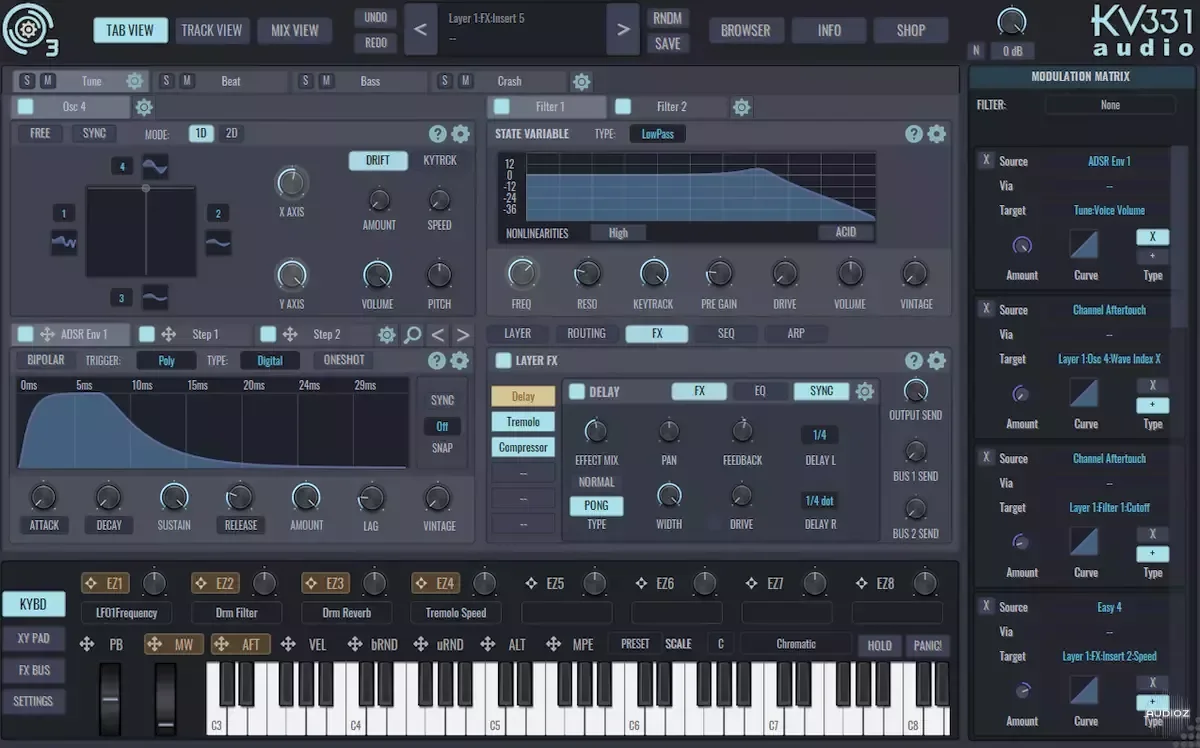Enable the Osc 4 checkbox
The height and width of the screenshot is (748, 1200).
tap(25, 107)
